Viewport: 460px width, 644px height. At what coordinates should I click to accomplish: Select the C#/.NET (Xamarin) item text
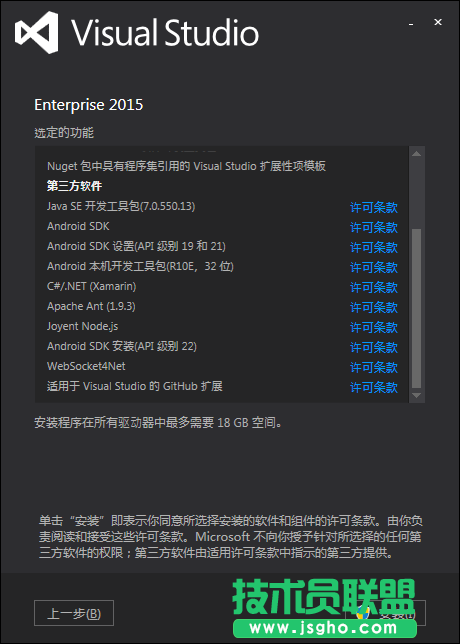pyautogui.click(x=92, y=286)
